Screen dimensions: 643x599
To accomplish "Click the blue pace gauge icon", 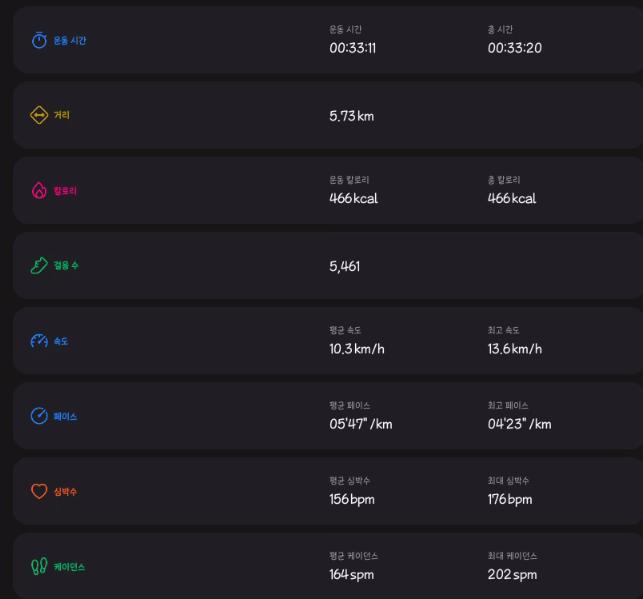I will 39,416.
